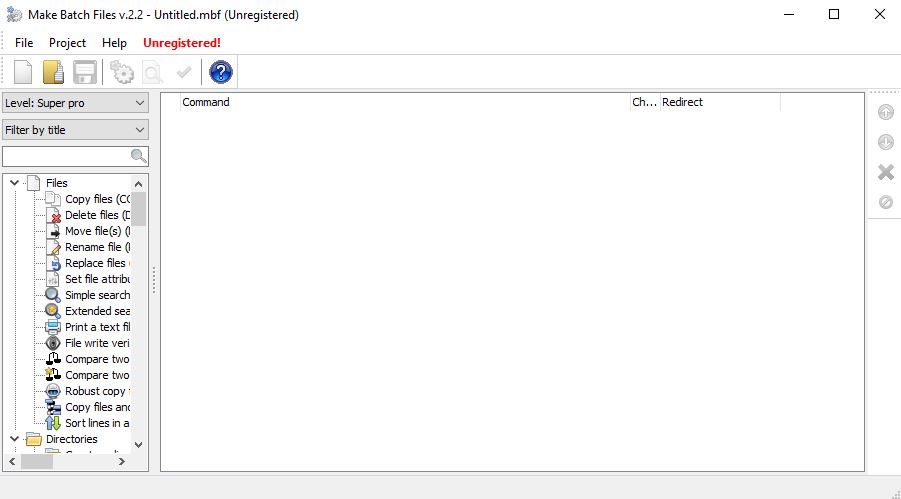
Task: Click the vertical scrollbar thumb in tree
Action: coord(138,209)
